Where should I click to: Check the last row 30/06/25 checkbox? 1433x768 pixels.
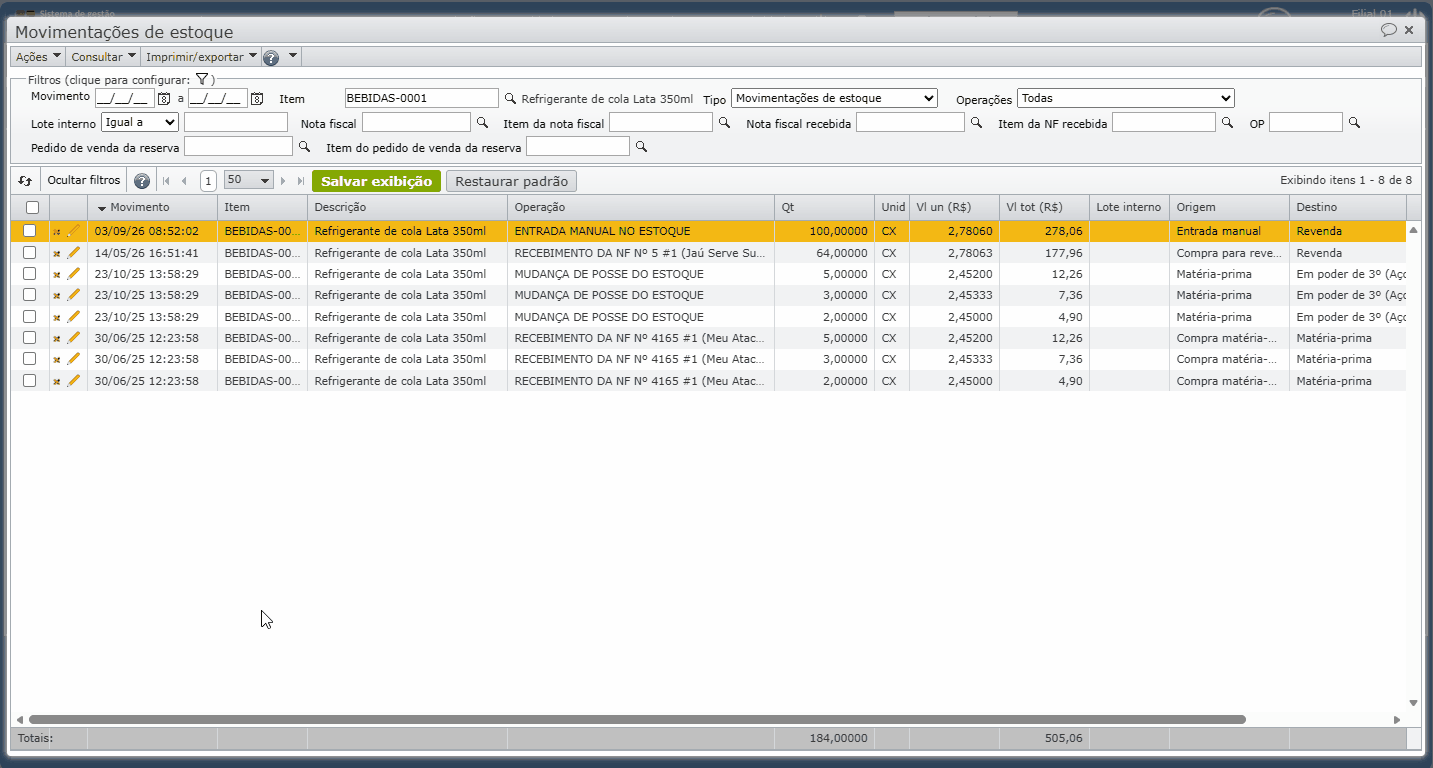coord(30,381)
